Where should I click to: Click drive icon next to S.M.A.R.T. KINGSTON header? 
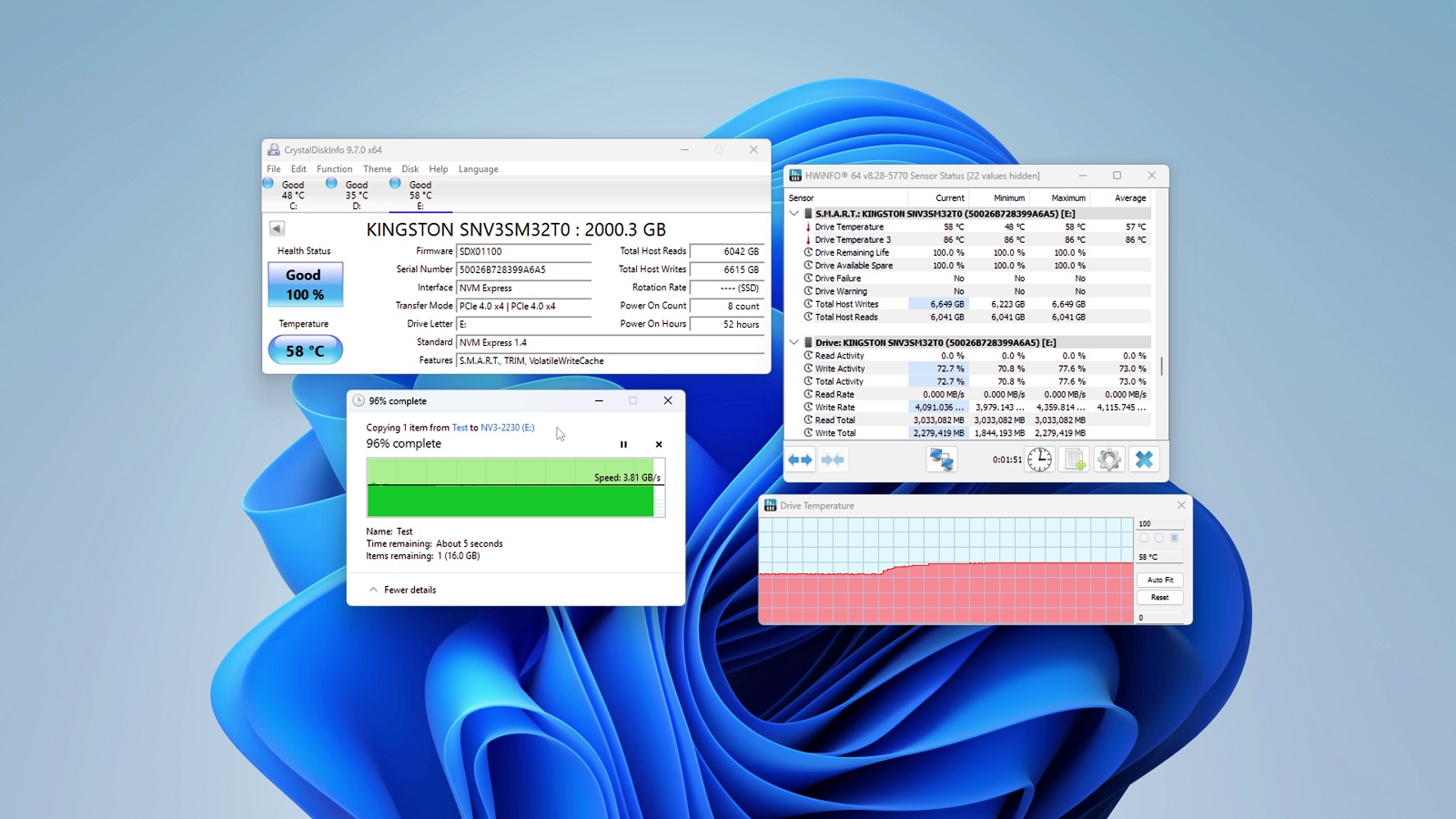807,214
